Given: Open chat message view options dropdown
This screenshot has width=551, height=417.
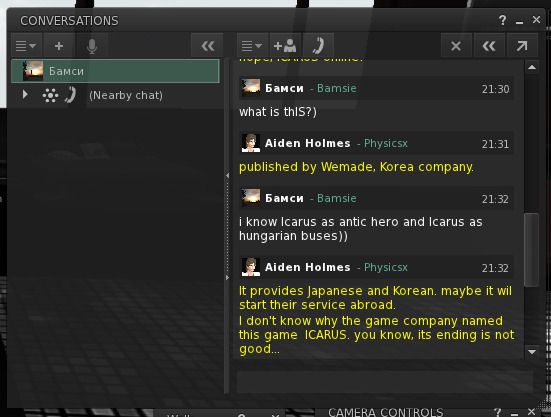Looking at the screenshot, I should pos(252,46).
